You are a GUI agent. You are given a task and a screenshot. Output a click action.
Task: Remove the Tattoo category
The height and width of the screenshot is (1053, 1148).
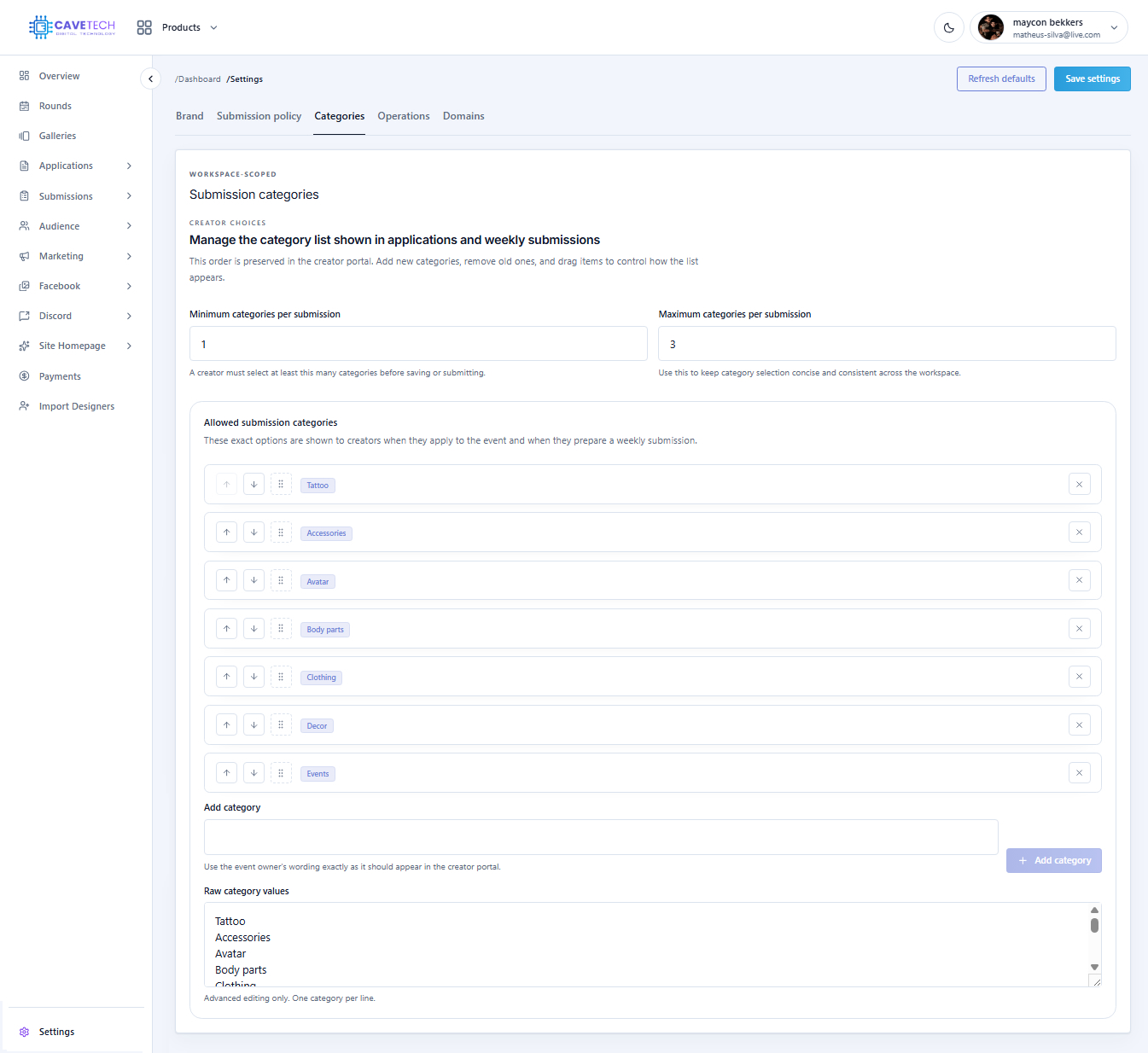pos(1079,485)
